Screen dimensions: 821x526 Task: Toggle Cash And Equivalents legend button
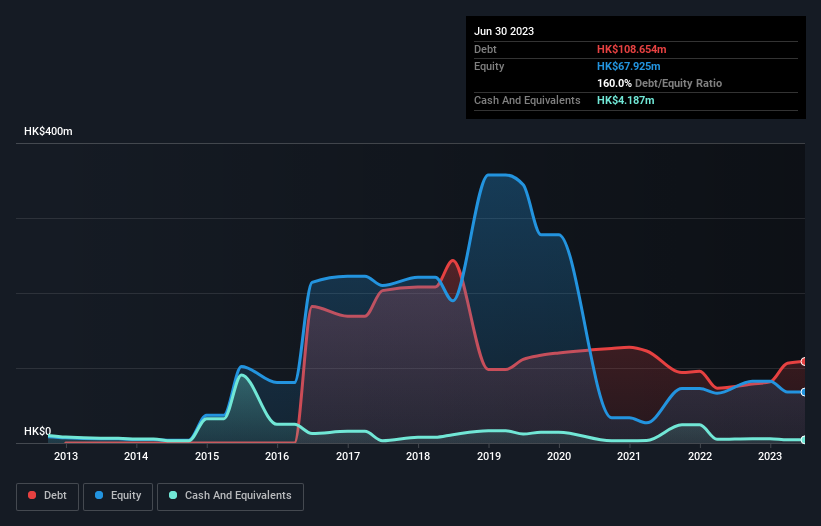point(230,496)
